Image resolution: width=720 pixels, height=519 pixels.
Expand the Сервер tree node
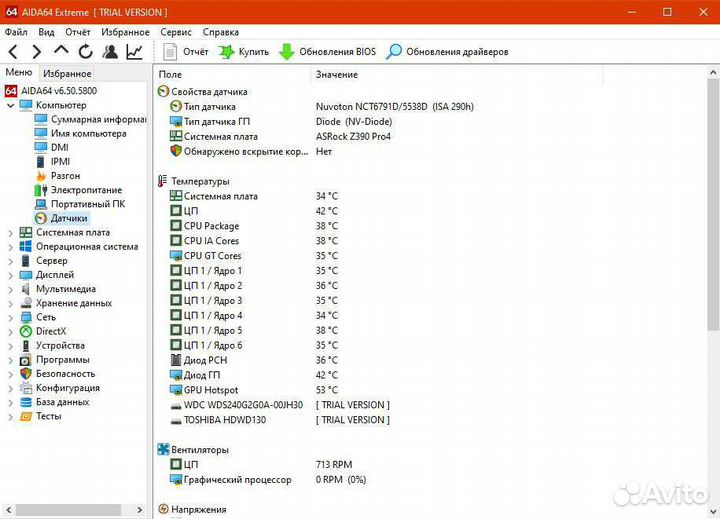point(11,261)
